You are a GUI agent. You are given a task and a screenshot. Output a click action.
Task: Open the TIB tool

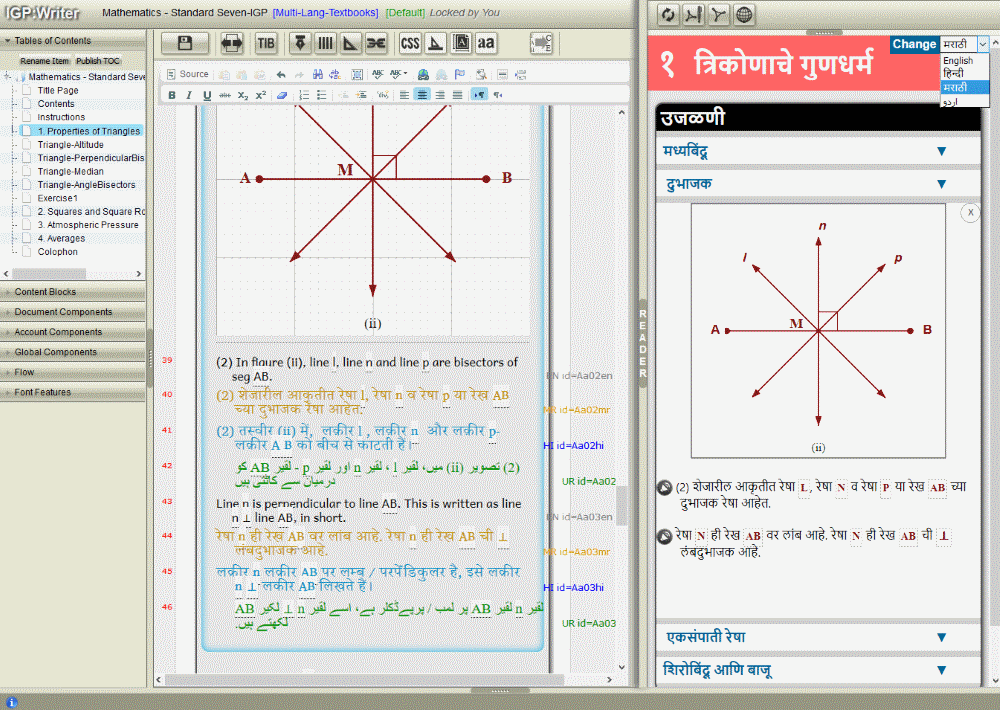(266, 43)
